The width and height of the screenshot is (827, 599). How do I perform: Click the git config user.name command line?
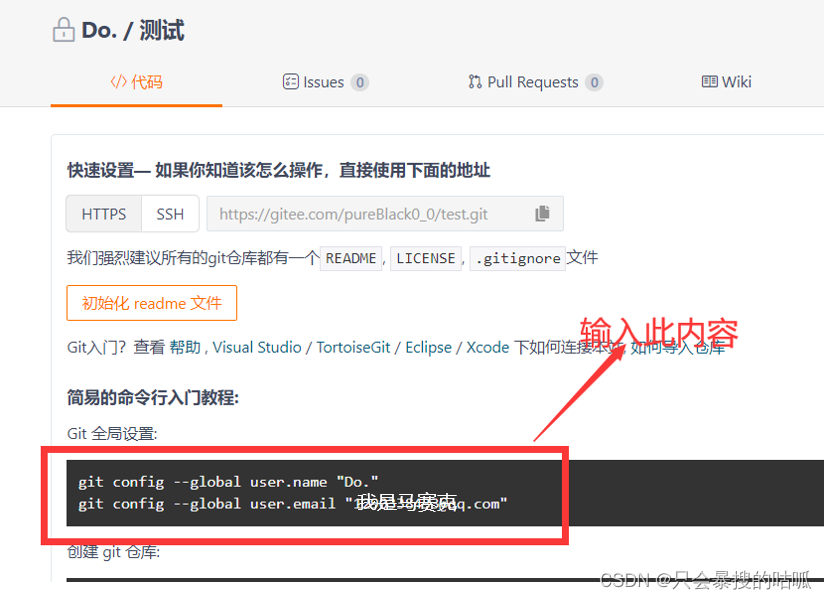(228, 482)
